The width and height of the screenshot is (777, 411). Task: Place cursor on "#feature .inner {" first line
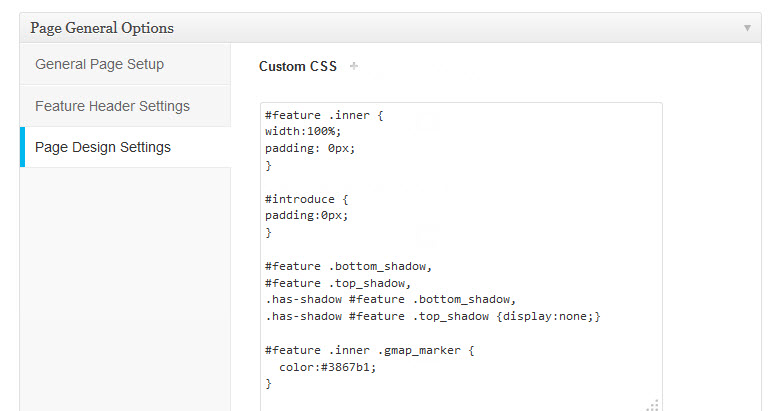coord(324,115)
